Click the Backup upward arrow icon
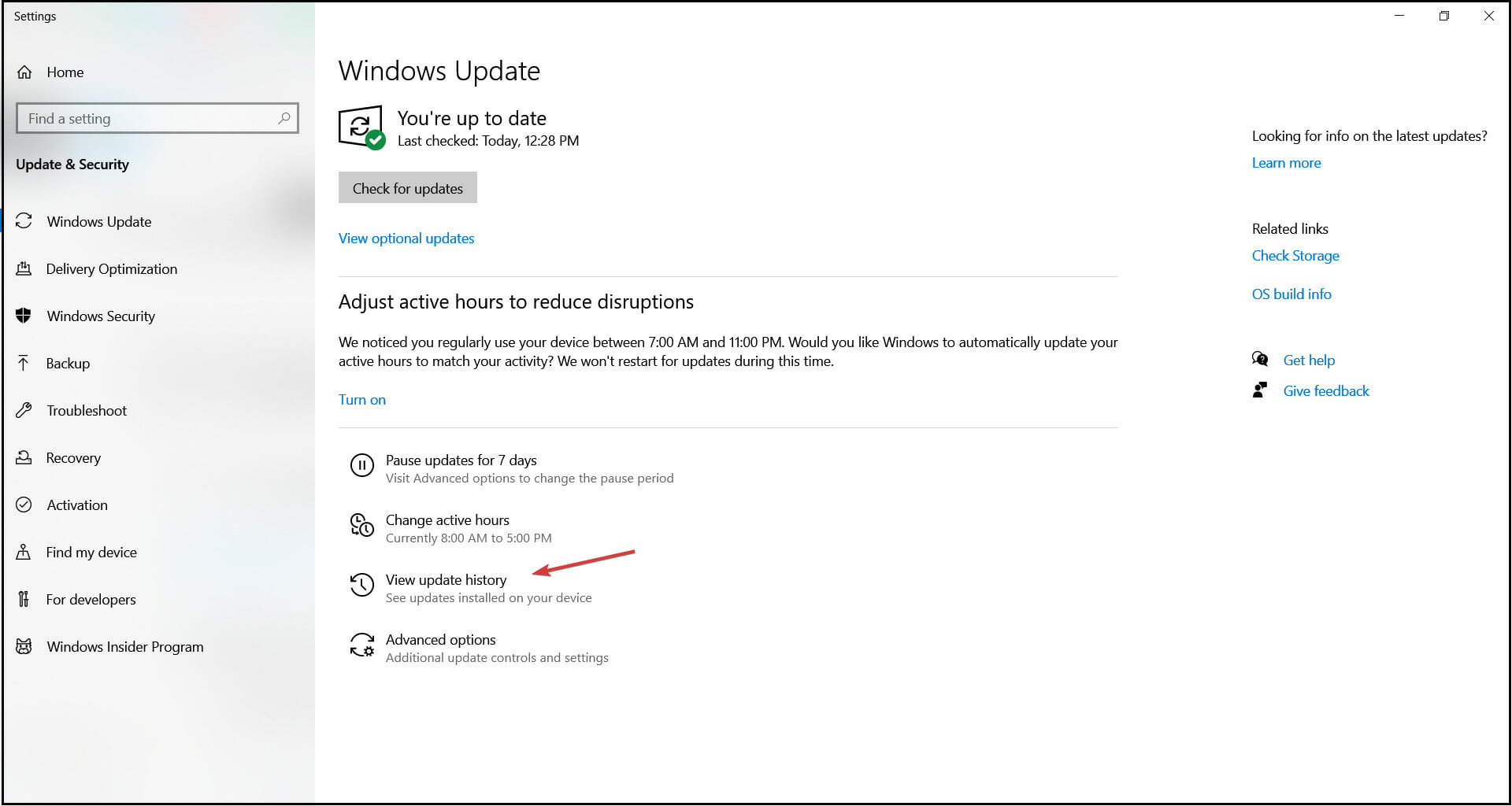Screen dimensions: 1512x806 click(24, 363)
